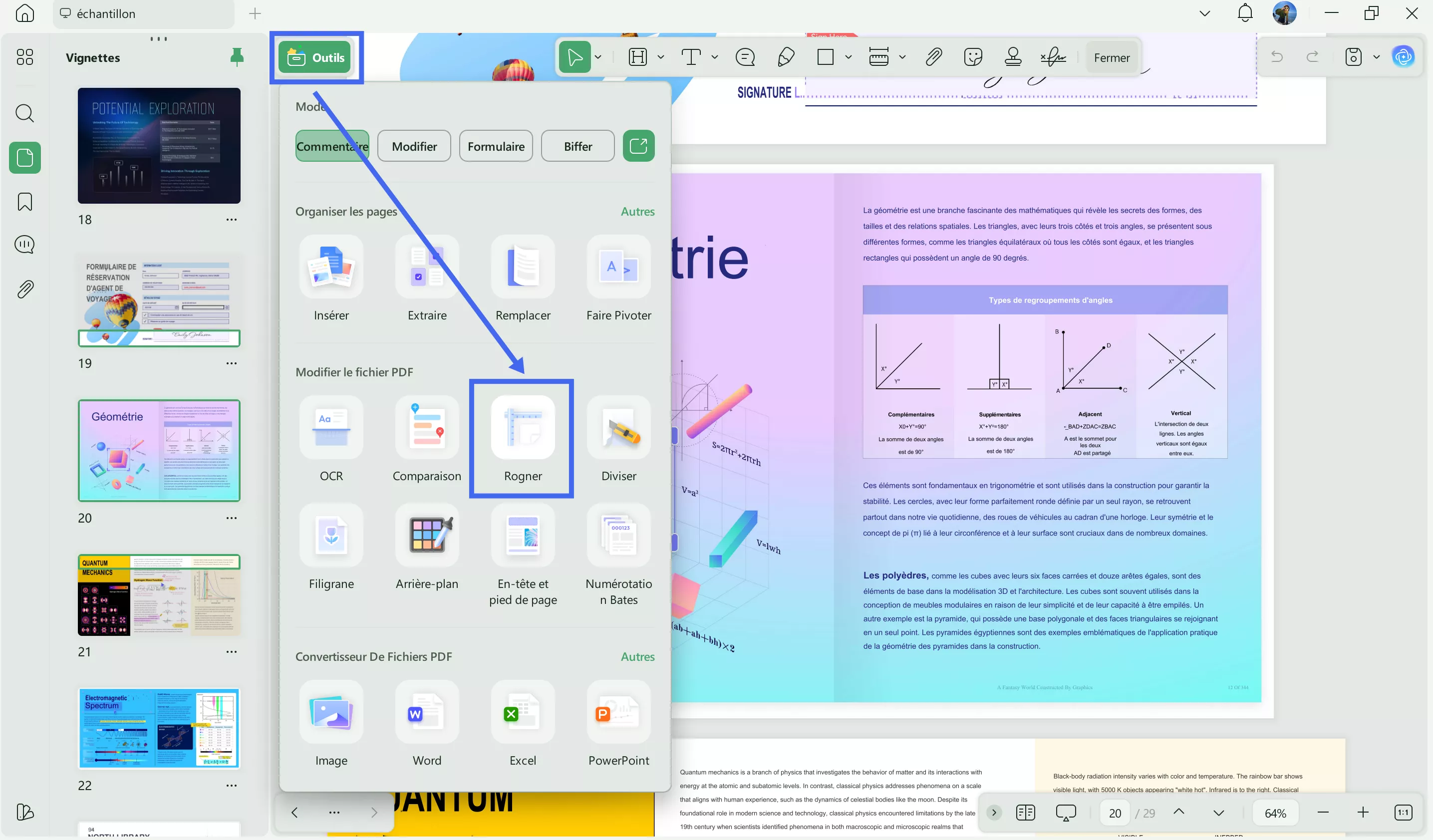Click the signature tool icon
The height and width of the screenshot is (840, 1433).
click(x=1053, y=57)
